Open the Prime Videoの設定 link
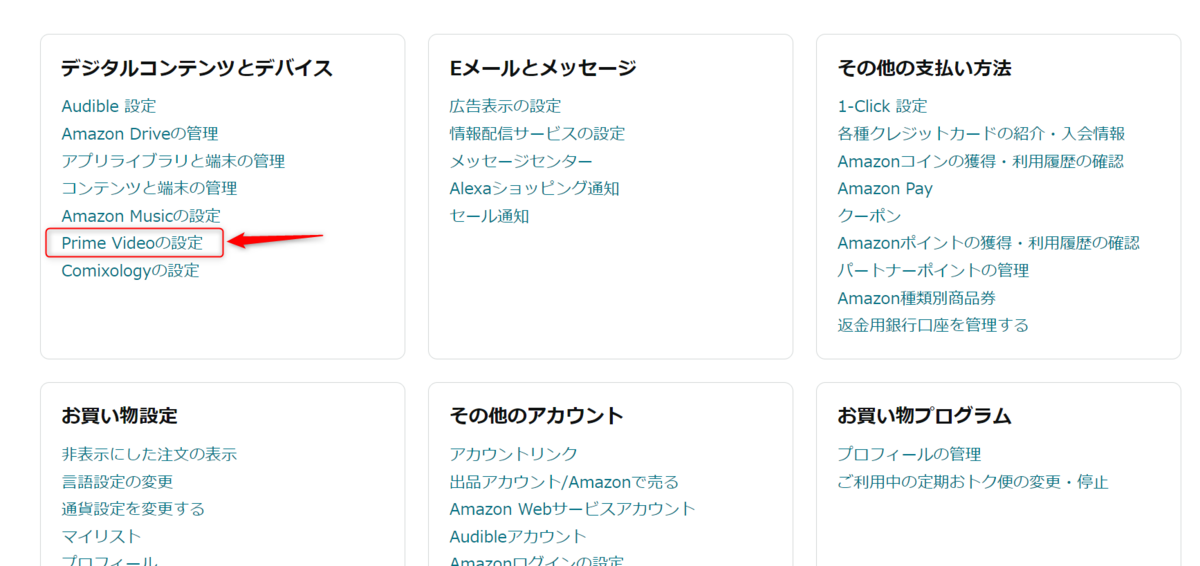This screenshot has width=1200, height=566. 132,243
